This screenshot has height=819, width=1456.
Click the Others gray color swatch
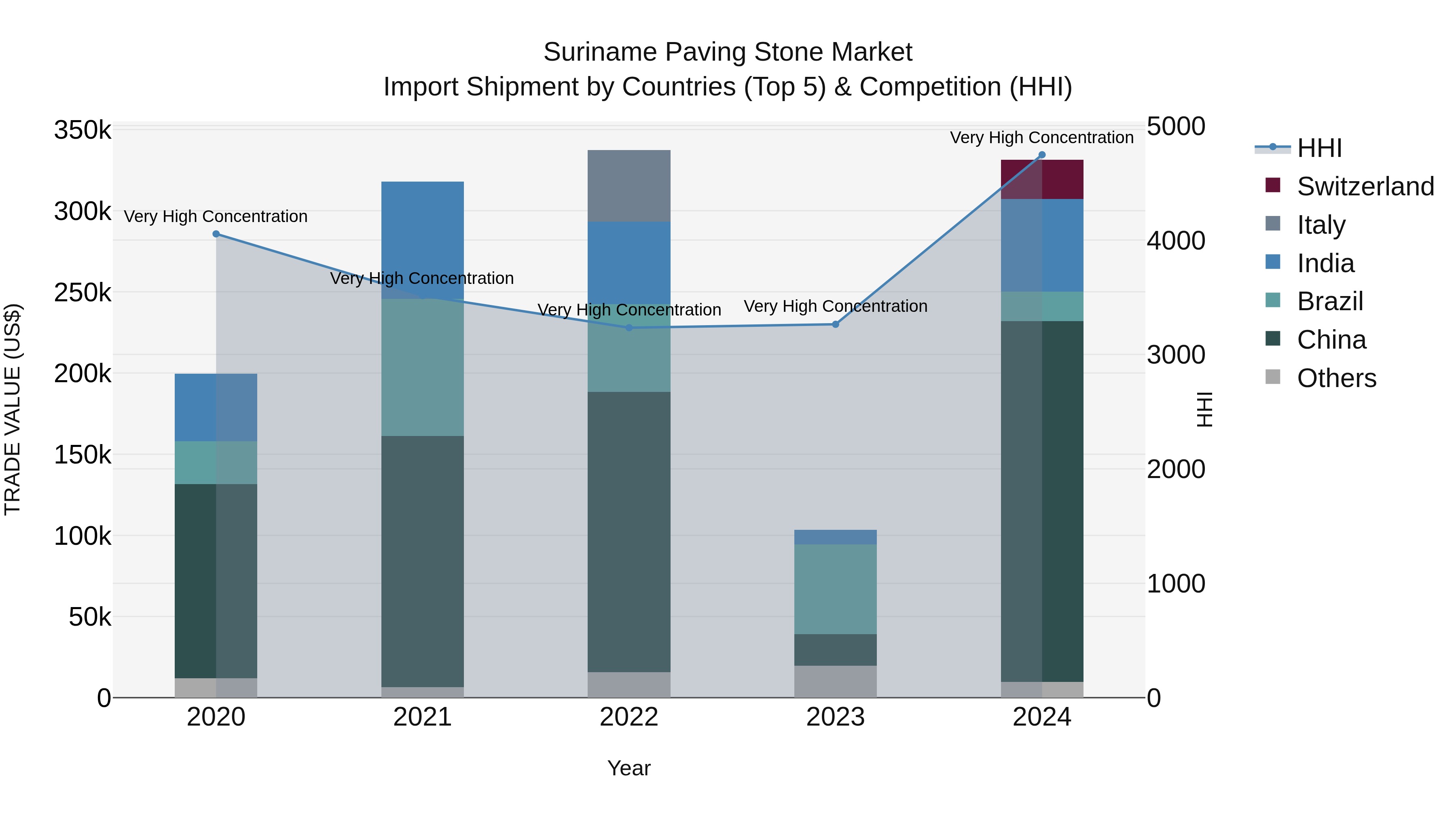click(x=1273, y=377)
